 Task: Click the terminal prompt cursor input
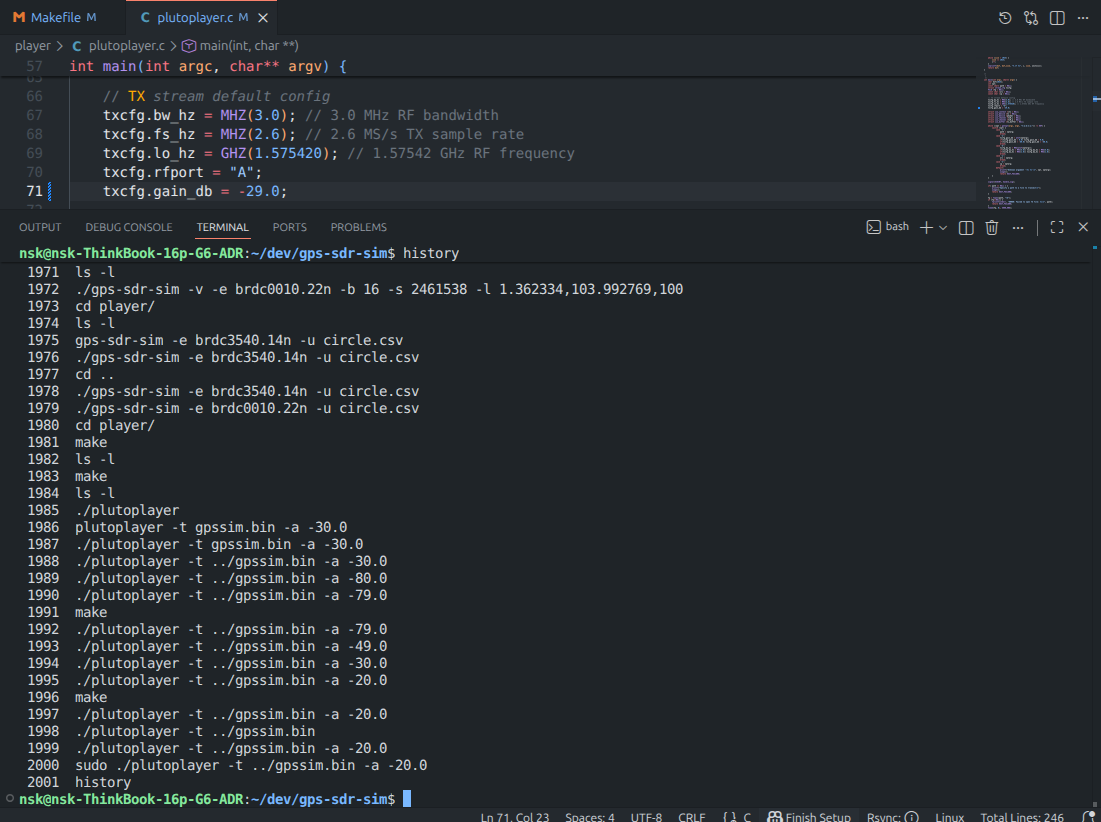(x=407, y=799)
